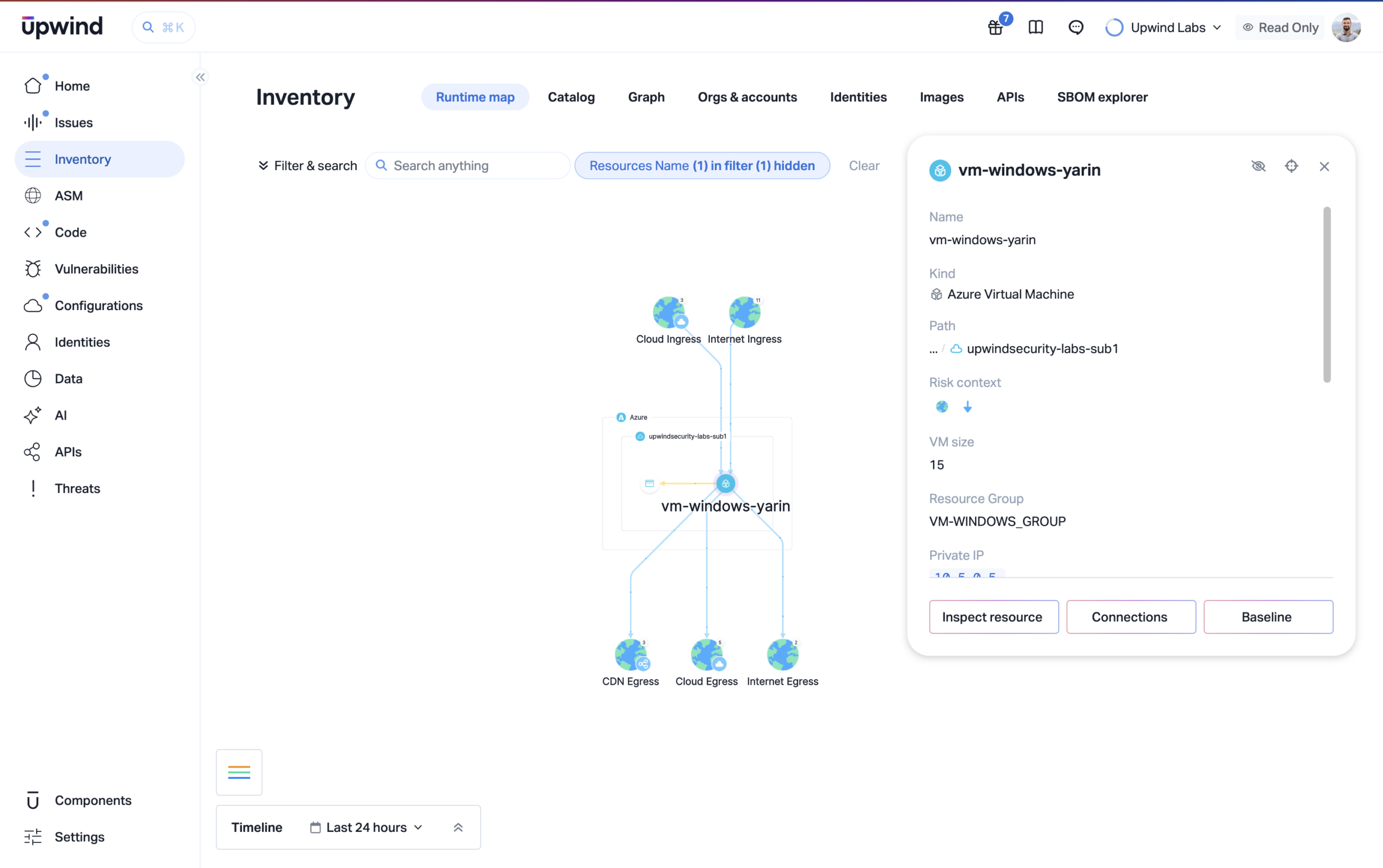Click the ingress arrow risk context icon
This screenshot has height=868, width=1383.
pos(968,407)
